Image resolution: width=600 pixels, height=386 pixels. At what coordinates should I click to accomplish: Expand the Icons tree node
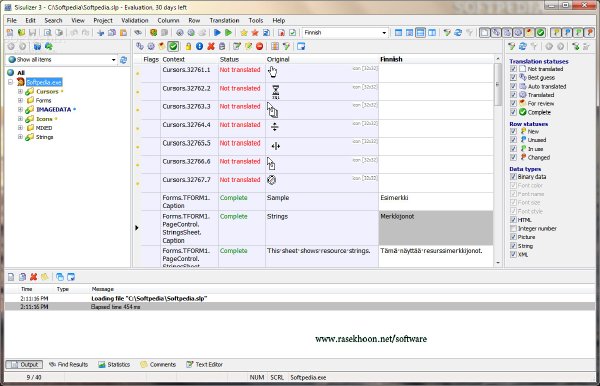20,119
